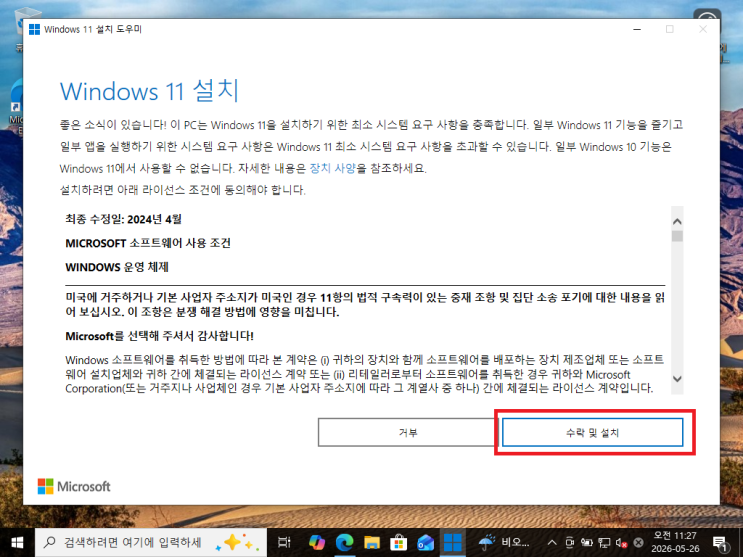Click the MICROSOFT 소프트웨어 사용 조건 line
Viewport: 743px width, 557px height.
(x=148, y=243)
